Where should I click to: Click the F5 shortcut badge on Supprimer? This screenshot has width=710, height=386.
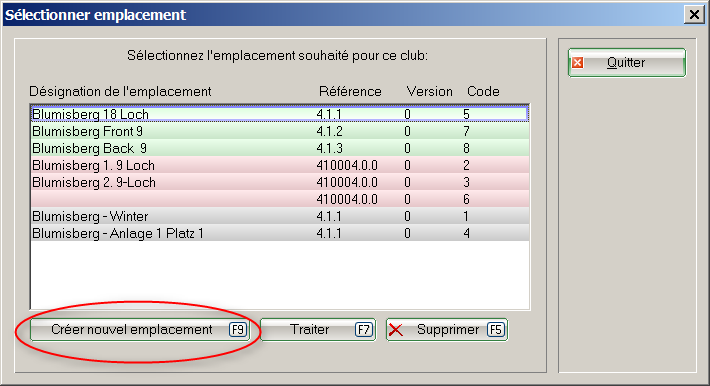click(x=496, y=329)
